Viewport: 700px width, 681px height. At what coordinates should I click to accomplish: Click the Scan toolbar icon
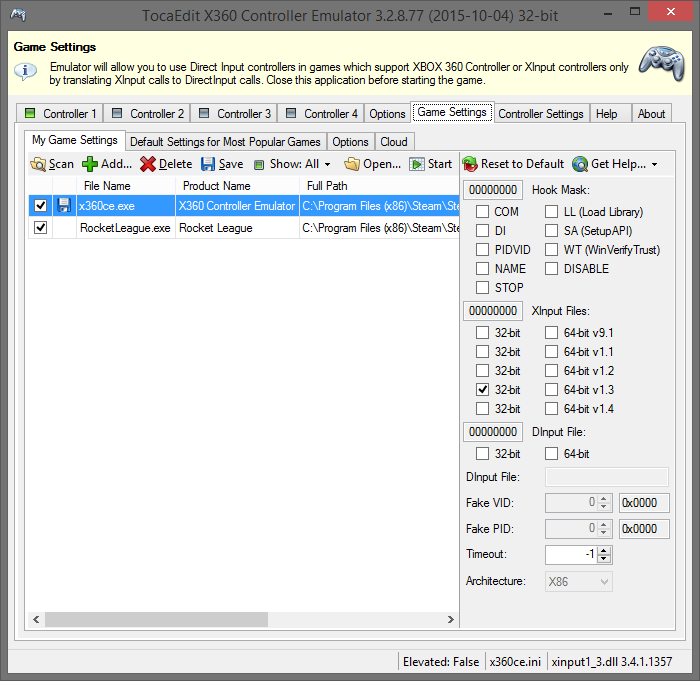(38, 164)
